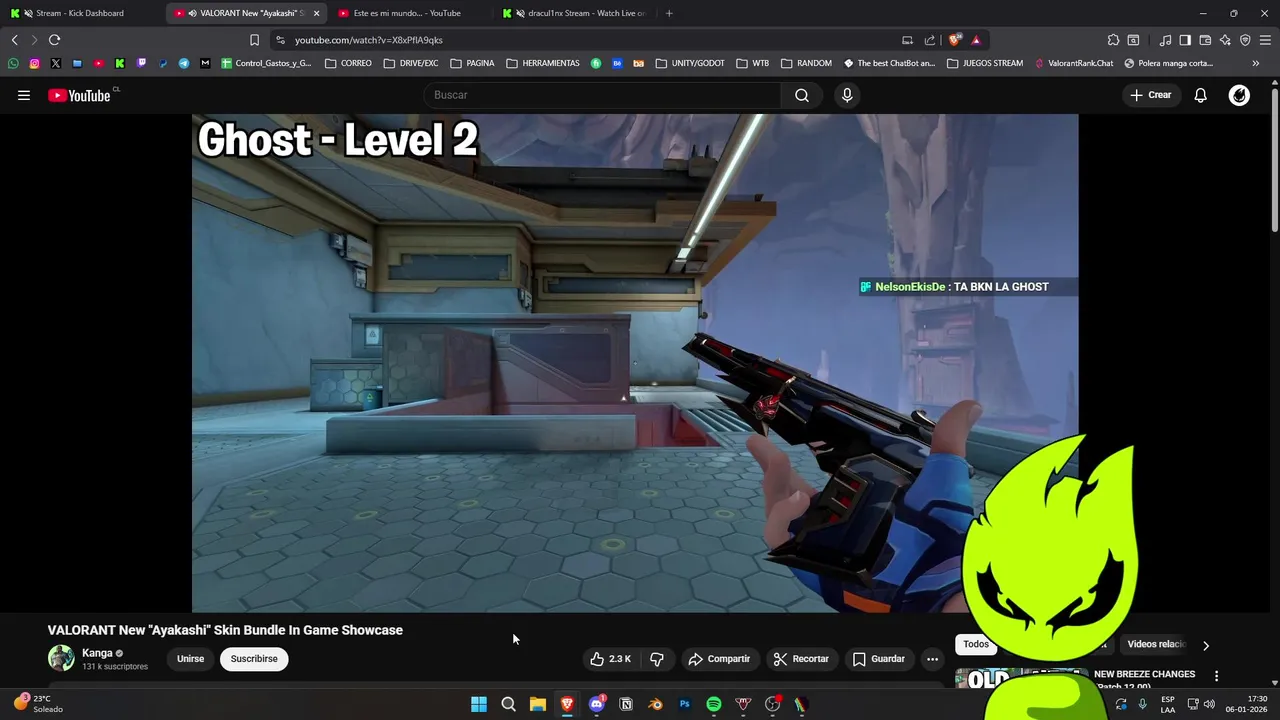Open the PAGINA bookmarks folder
This screenshot has height=720, width=1280.
point(472,63)
